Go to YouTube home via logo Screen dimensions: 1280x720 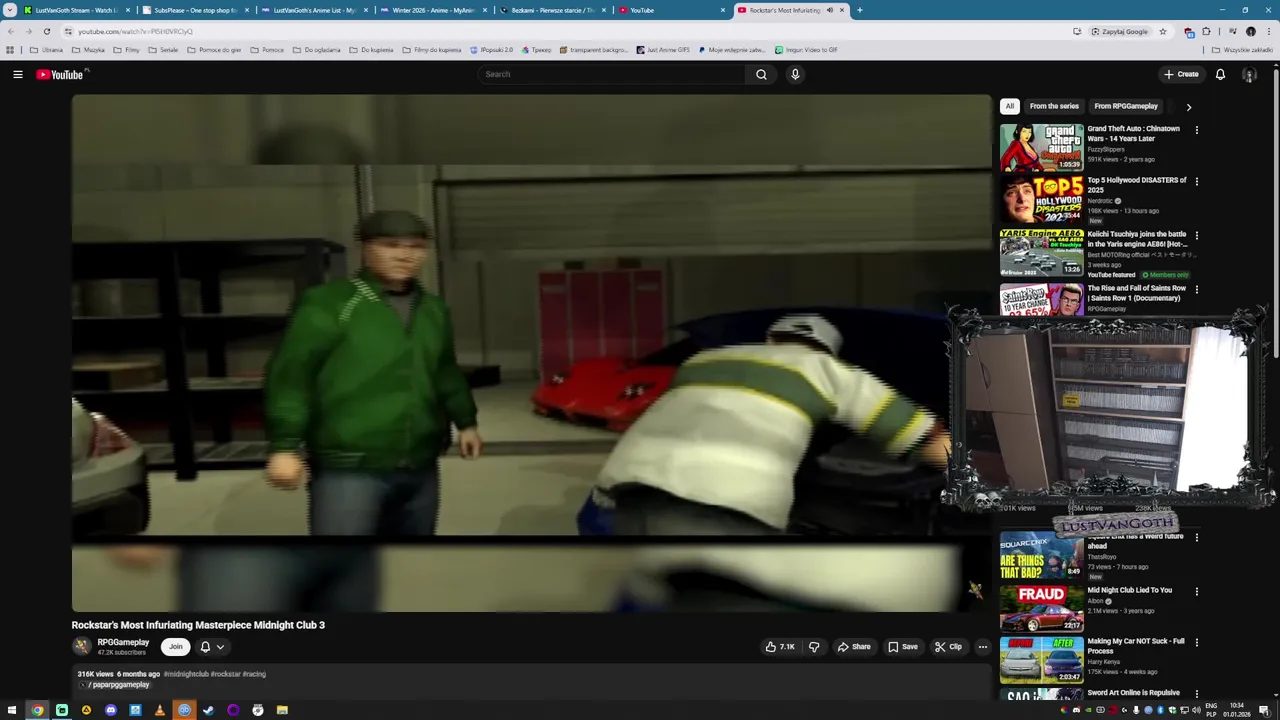[x=60, y=74]
